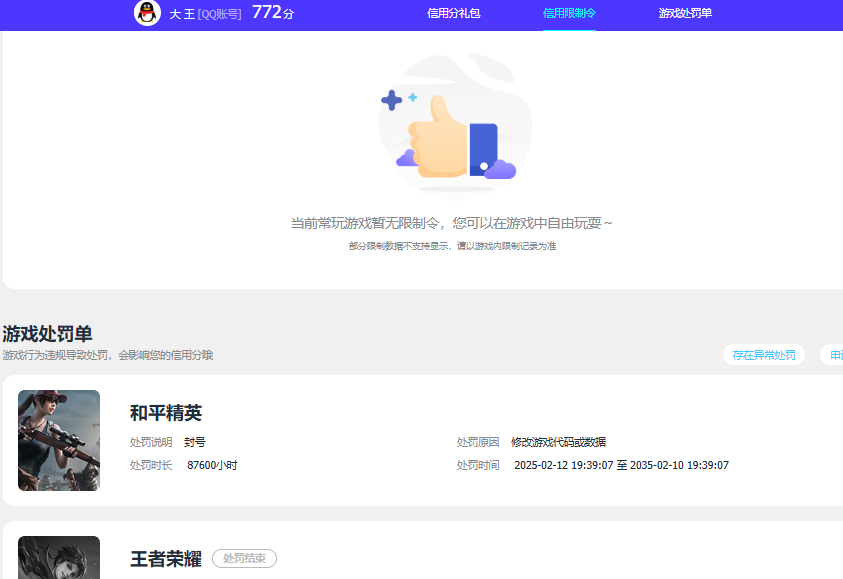The width and height of the screenshot is (843, 579).
Task: Click the 和平精英 game cover thumbnail
Action: (58, 440)
